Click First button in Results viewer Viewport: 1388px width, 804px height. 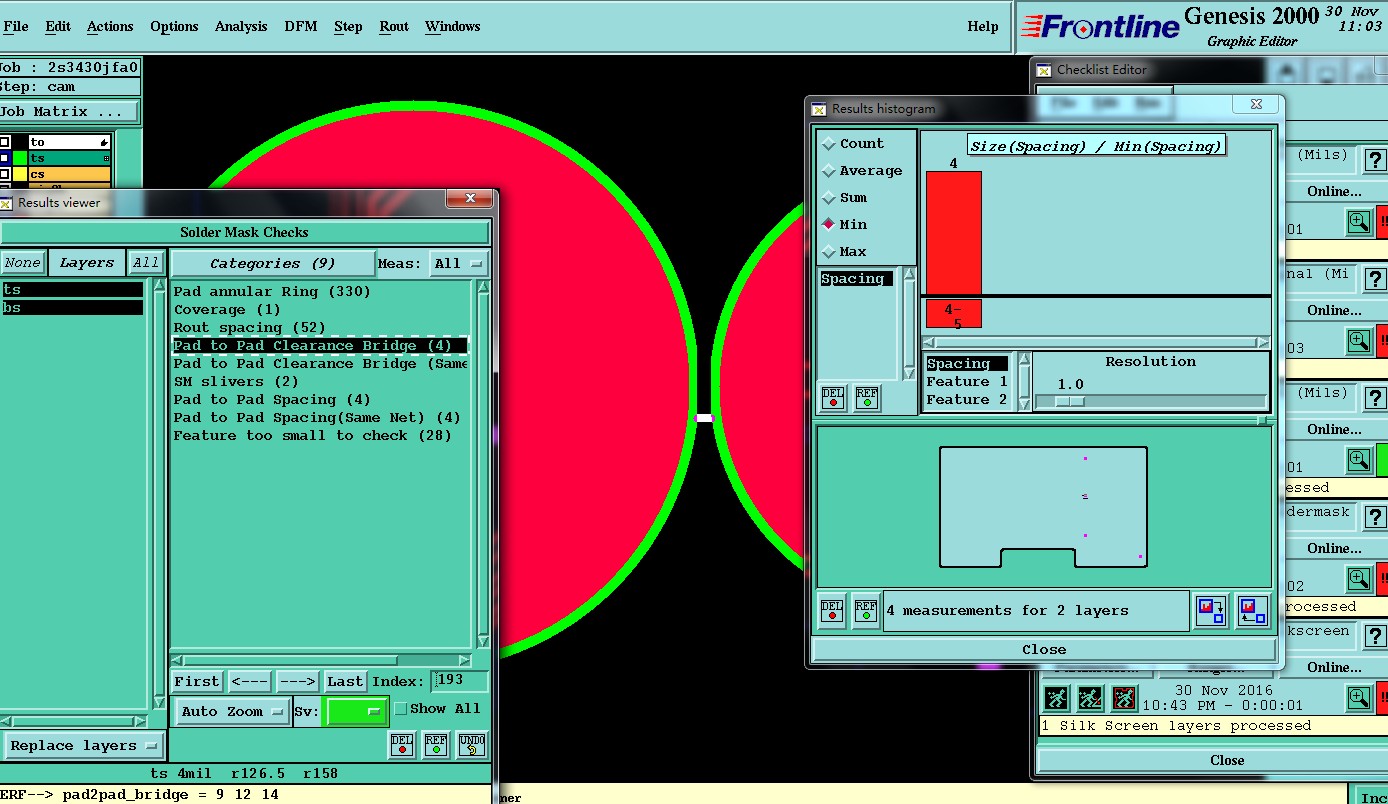click(x=197, y=682)
